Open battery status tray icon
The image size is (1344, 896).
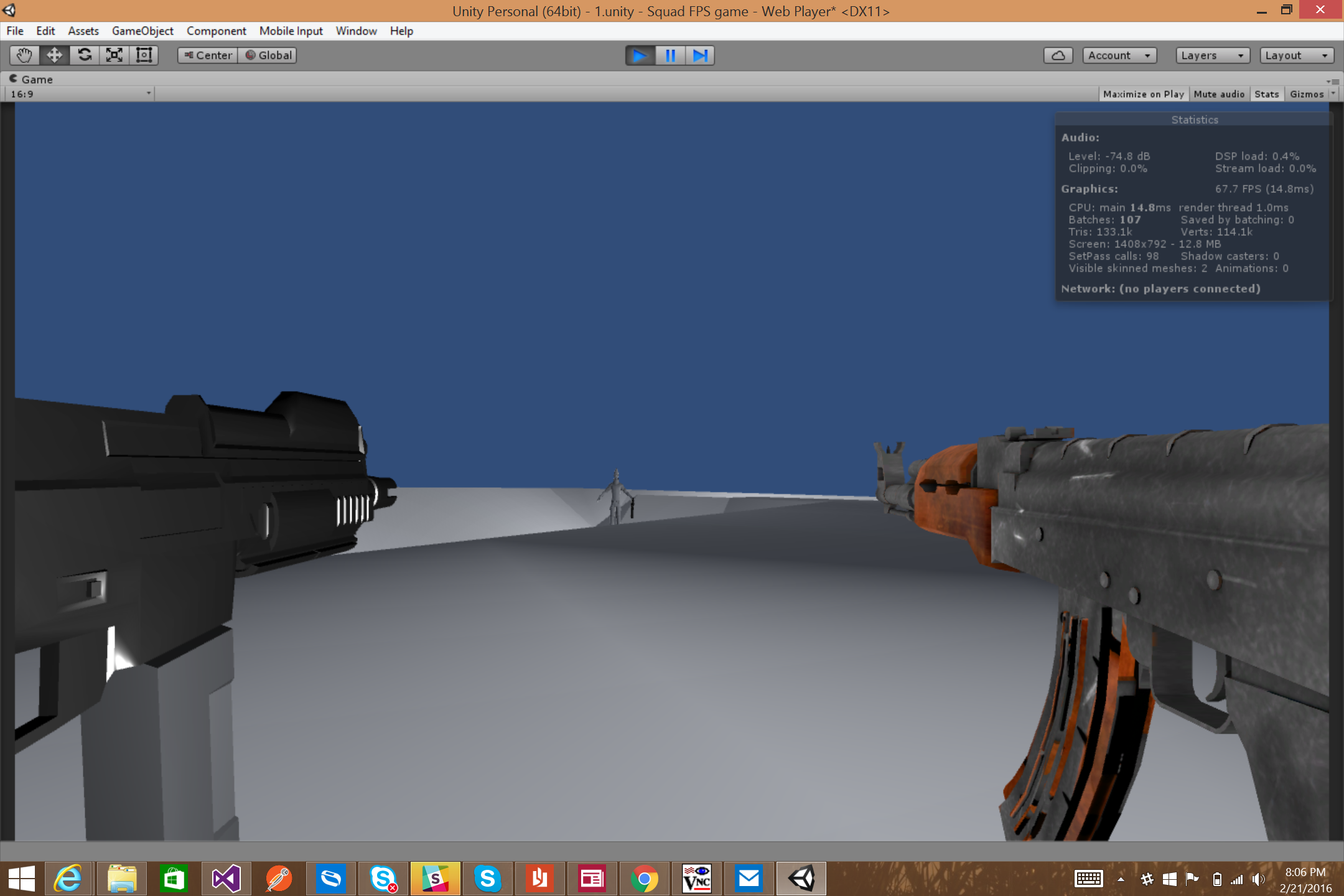1217,879
